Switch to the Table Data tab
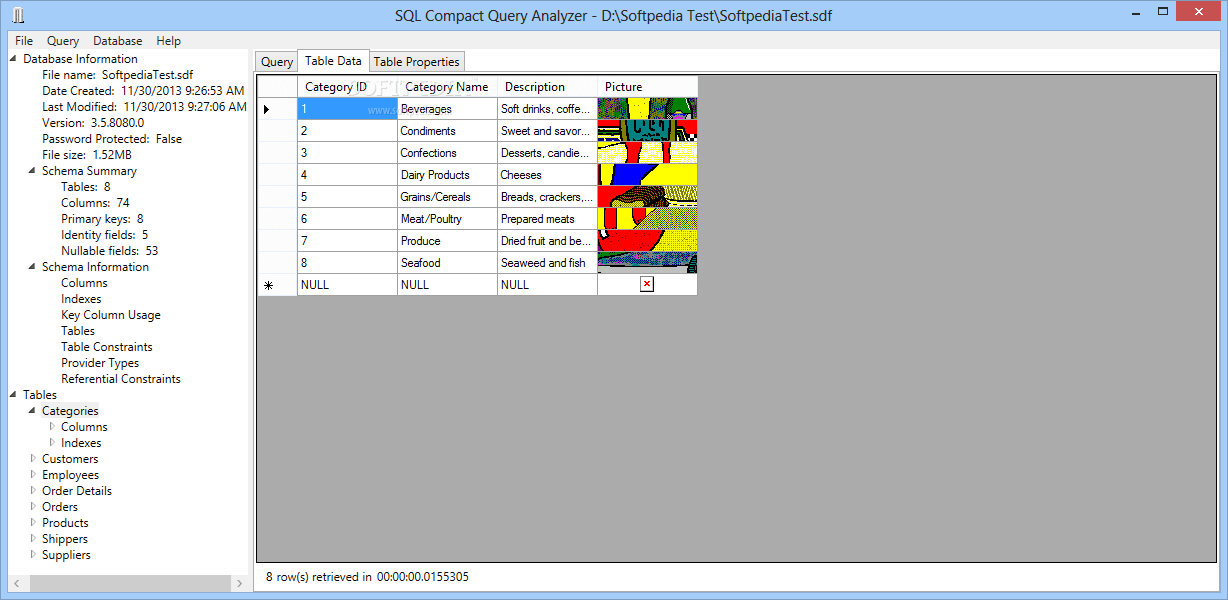The width and height of the screenshot is (1228, 600). [333, 61]
